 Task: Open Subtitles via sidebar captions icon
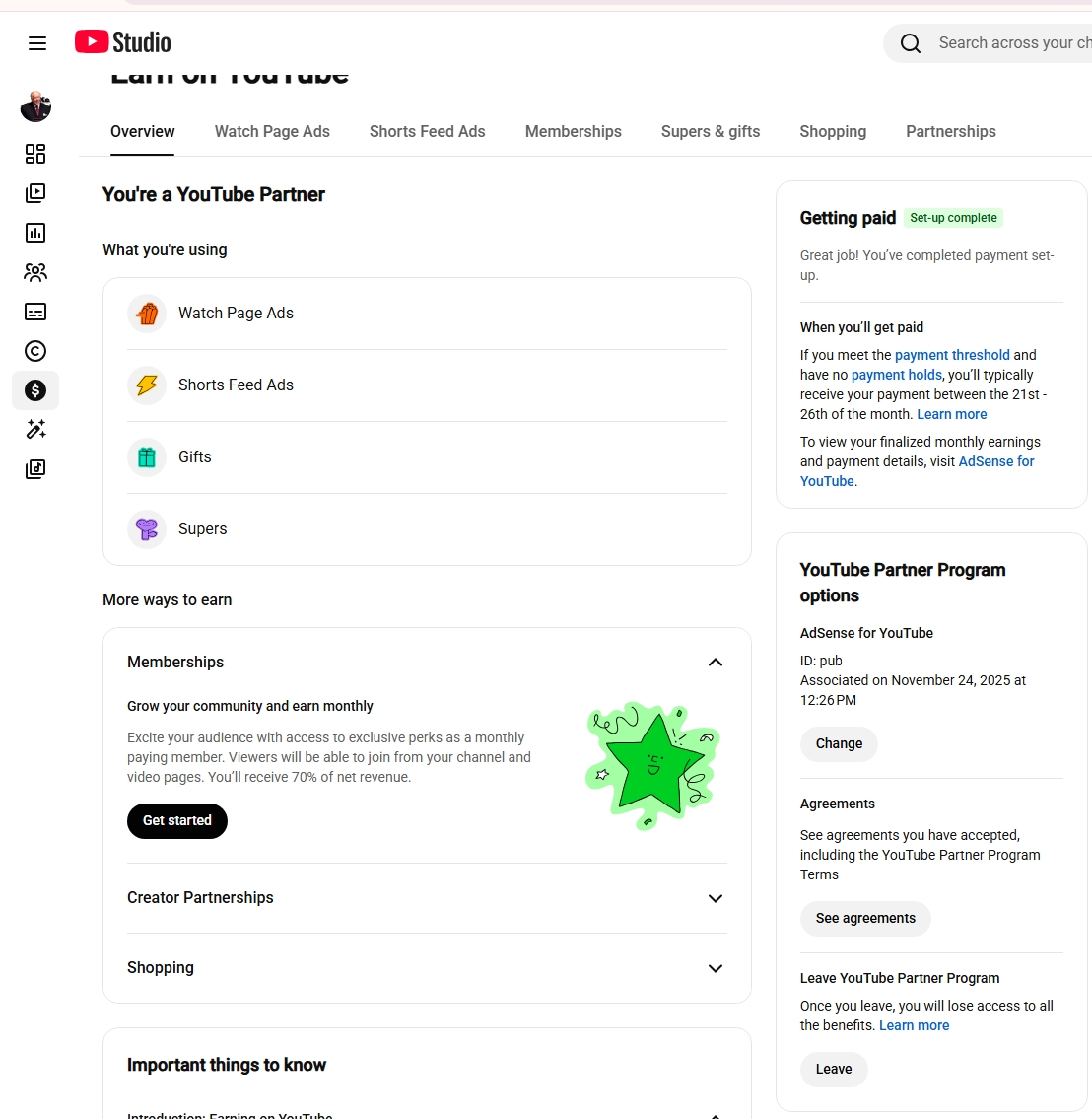(35, 312)
